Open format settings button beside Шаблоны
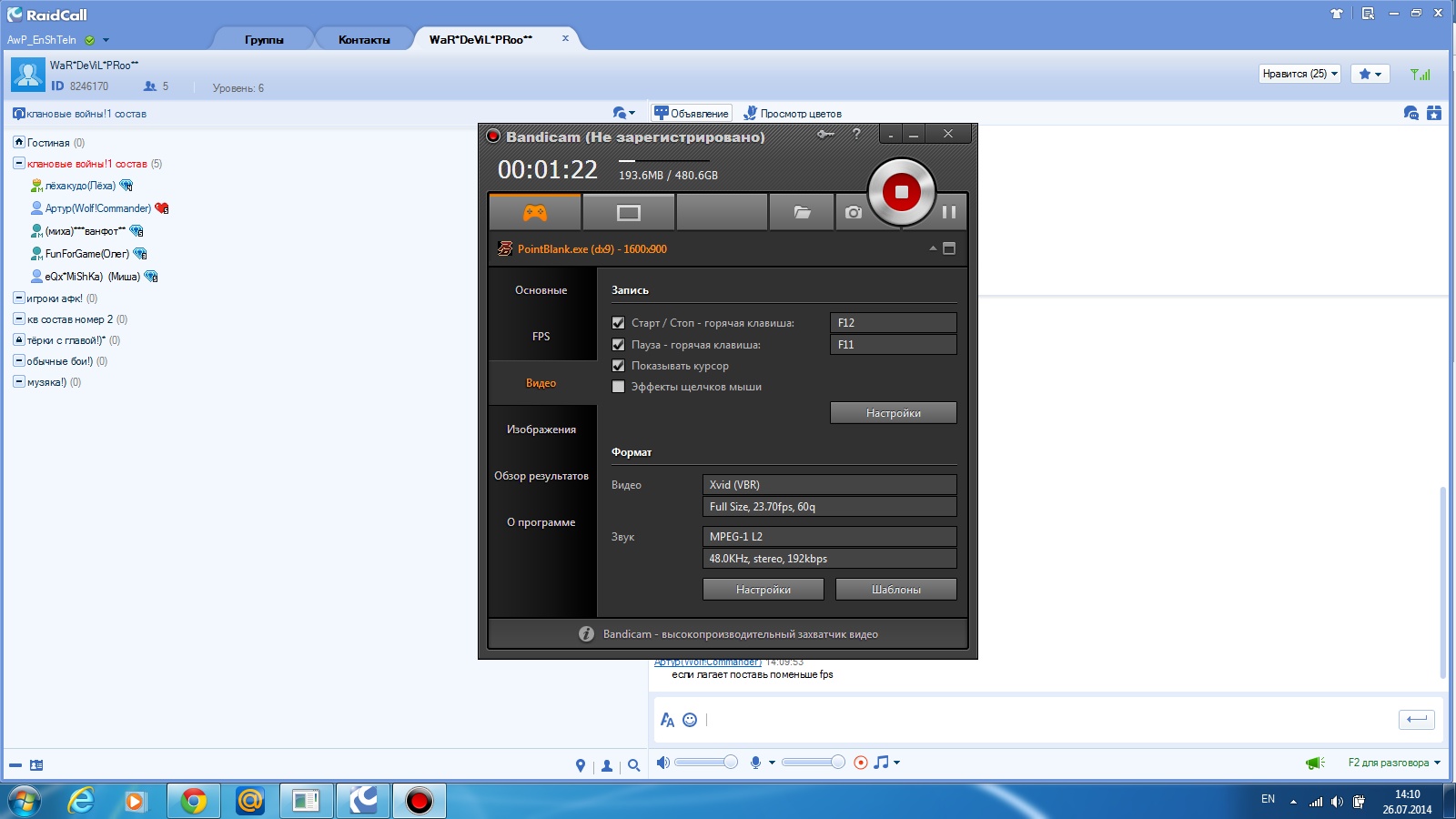The image size is (1456, 819). point(763,590)
